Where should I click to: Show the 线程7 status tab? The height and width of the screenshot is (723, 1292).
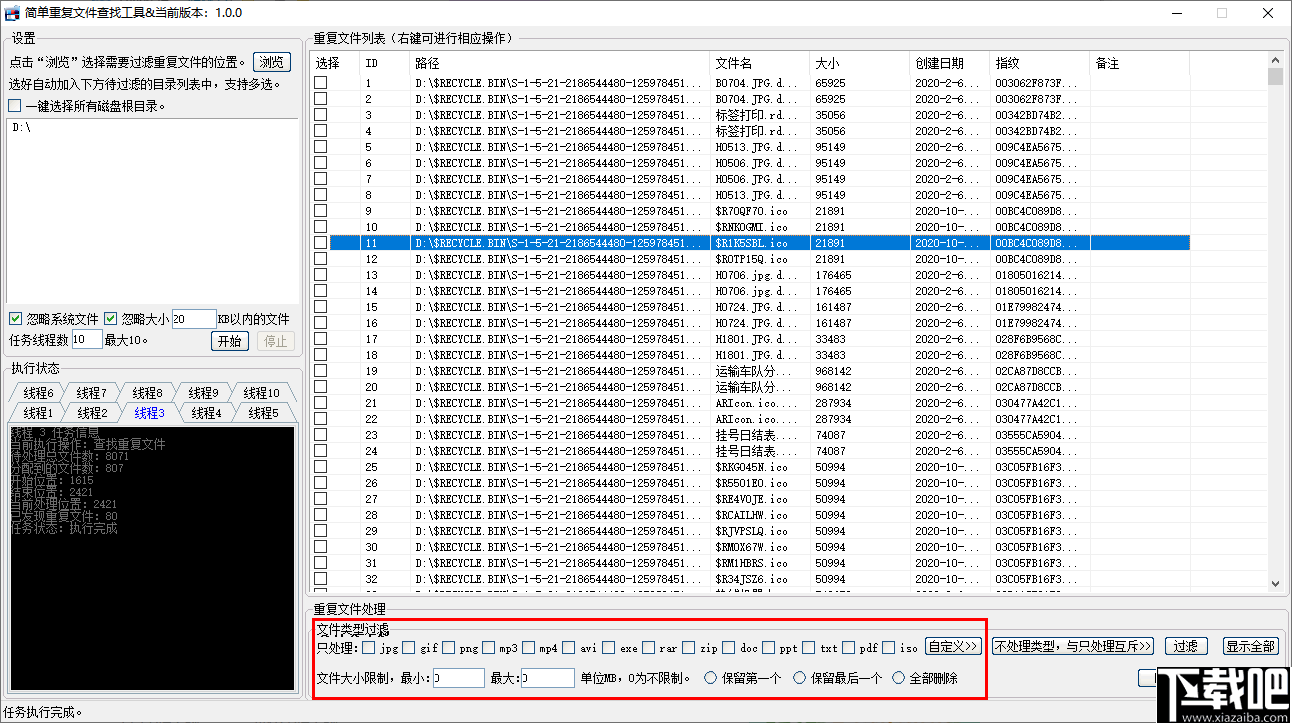click(92, 393)
